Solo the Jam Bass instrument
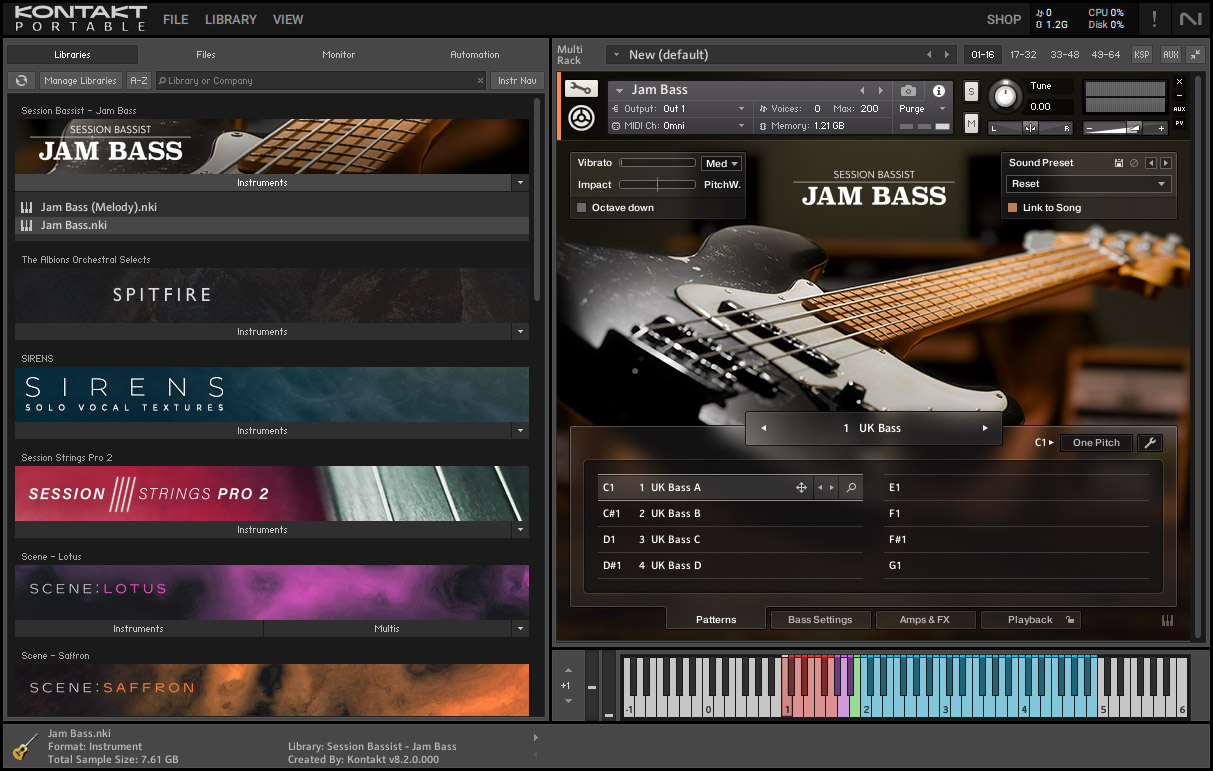The width and height of the screenshot is (1213, 771). pyautogui.click(x=970, y=92)
